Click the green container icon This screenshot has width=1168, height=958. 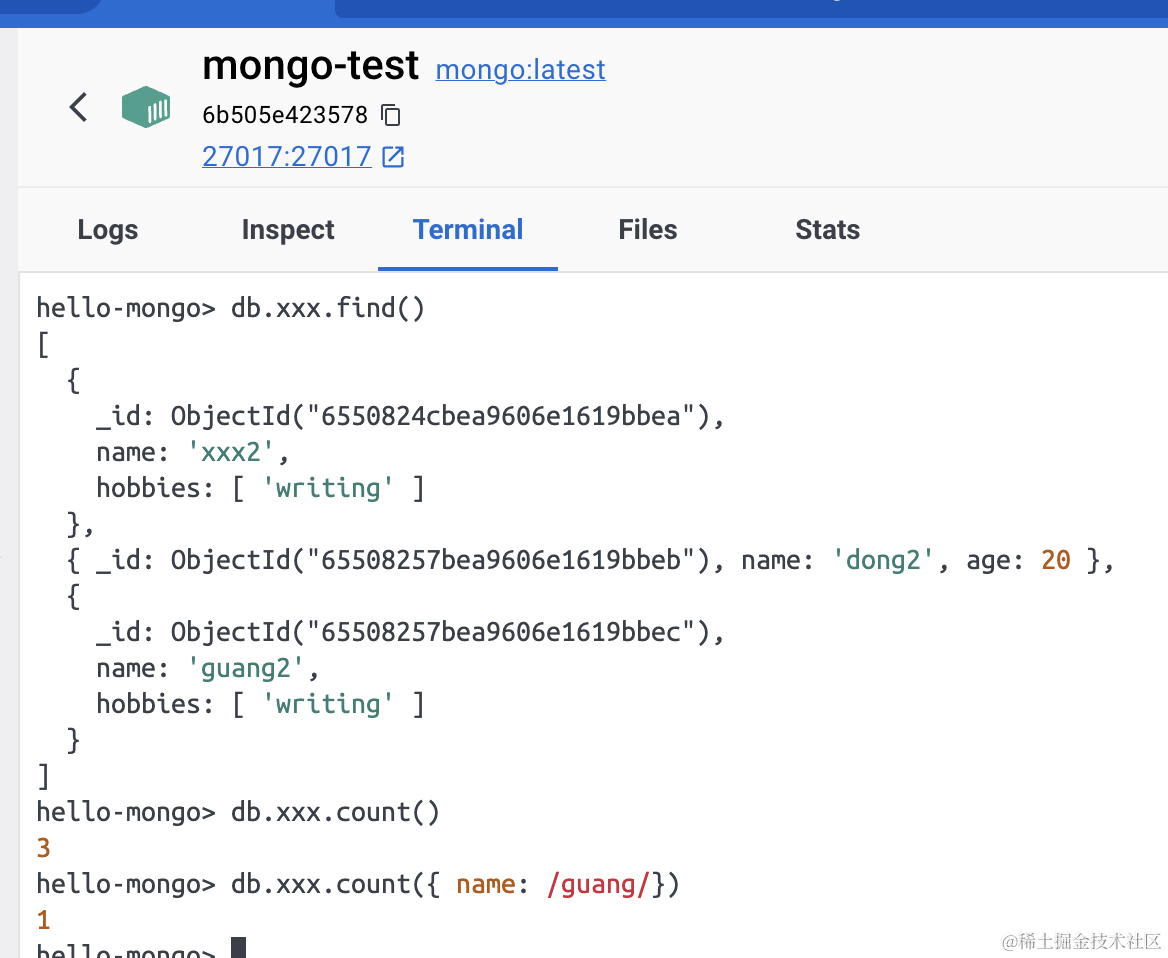point(146,107)
